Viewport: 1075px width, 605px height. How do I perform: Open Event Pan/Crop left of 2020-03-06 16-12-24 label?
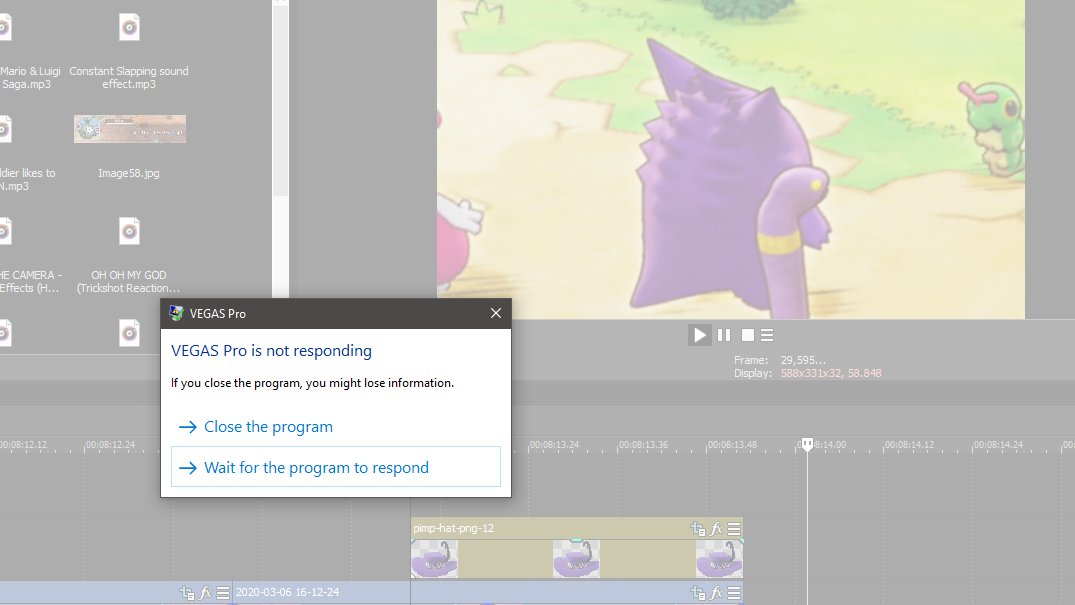(186, 593)
